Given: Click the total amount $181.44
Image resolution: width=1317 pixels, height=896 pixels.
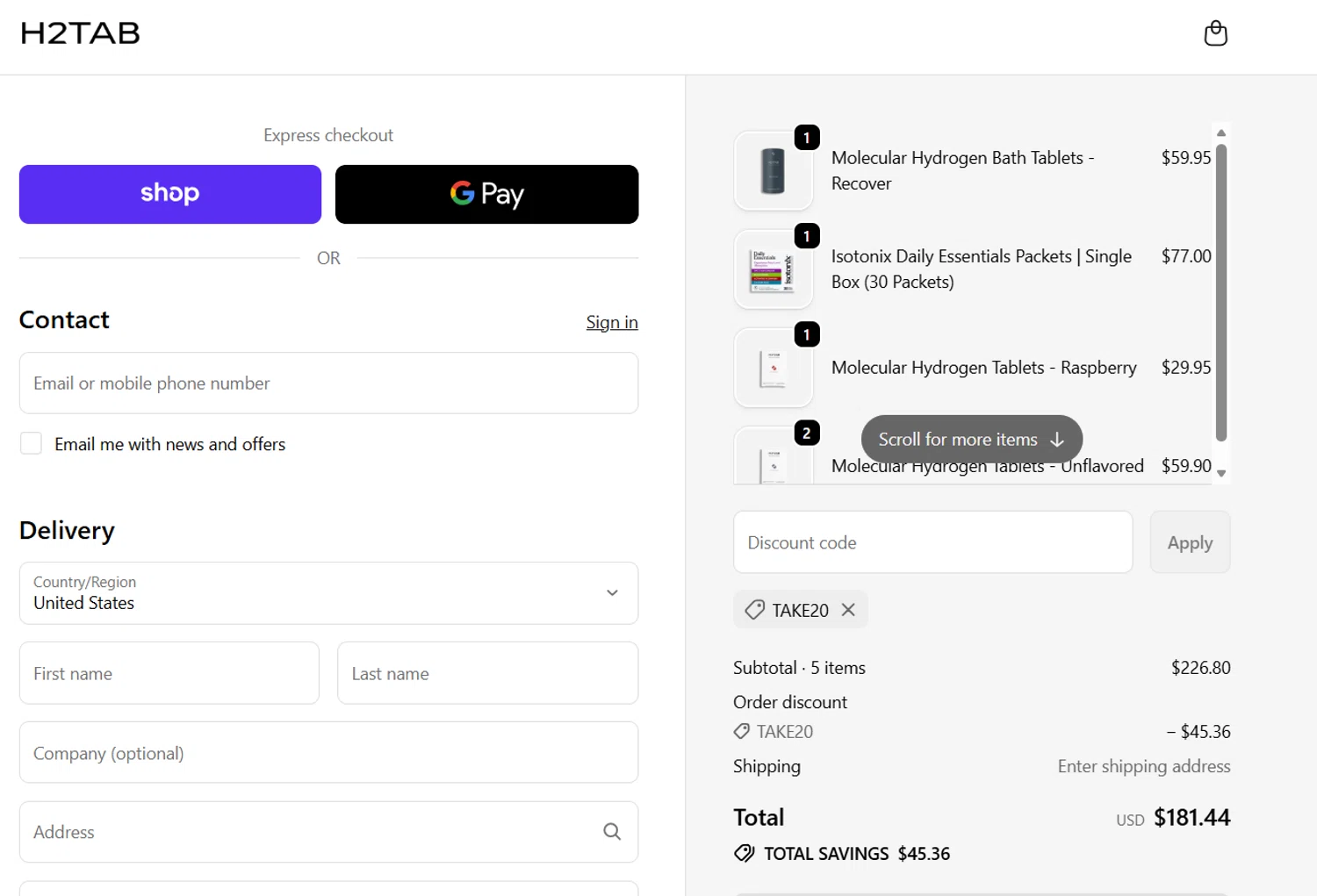Looking at the screenshot, I should pyautogui.click(x=1191, y=818).
